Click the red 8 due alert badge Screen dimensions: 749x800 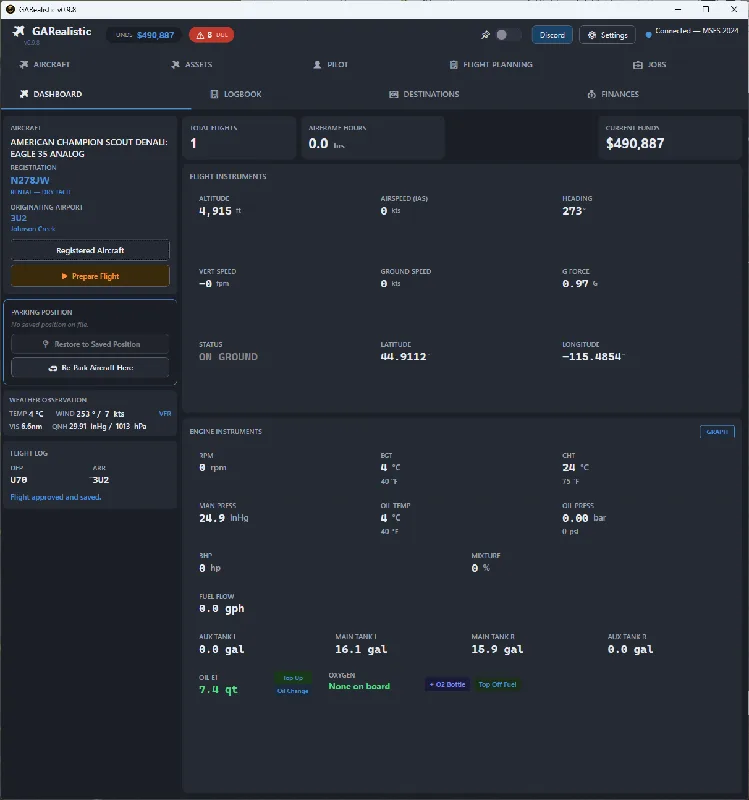(212, 35)
